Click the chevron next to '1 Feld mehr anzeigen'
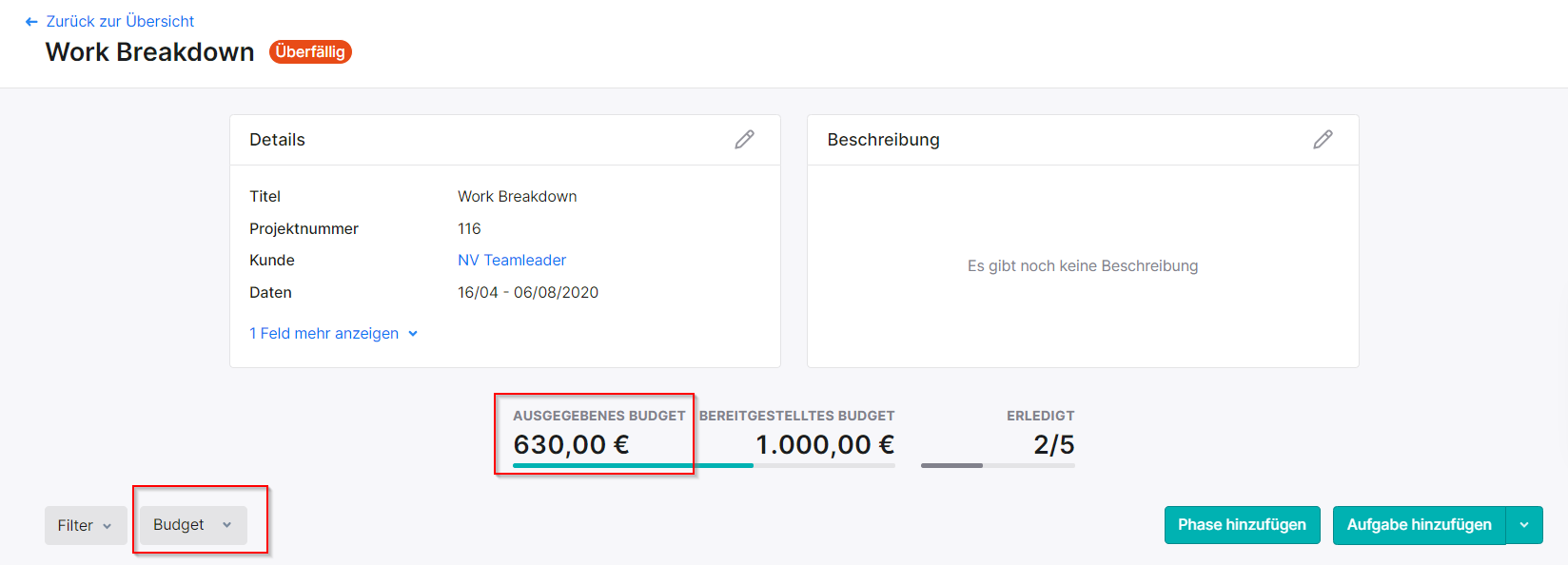 click(x=413, y=334)
